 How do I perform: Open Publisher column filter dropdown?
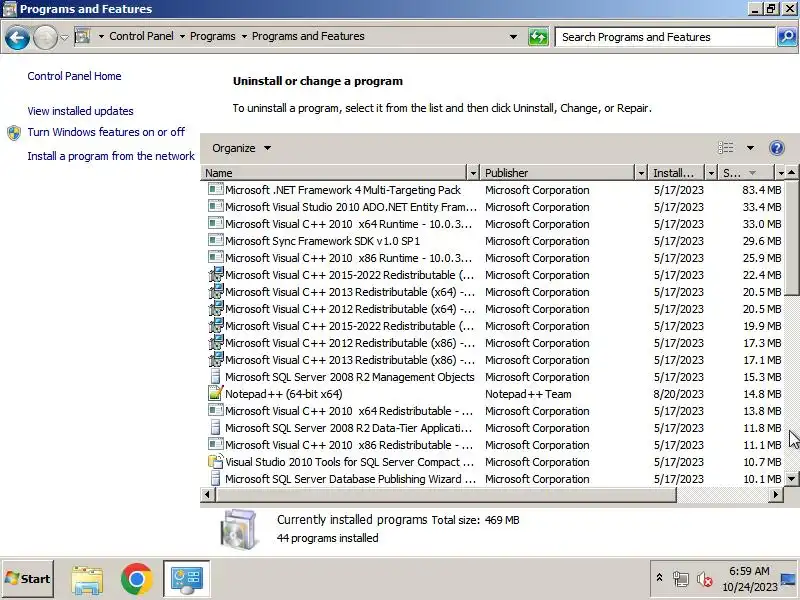point(641,173)
